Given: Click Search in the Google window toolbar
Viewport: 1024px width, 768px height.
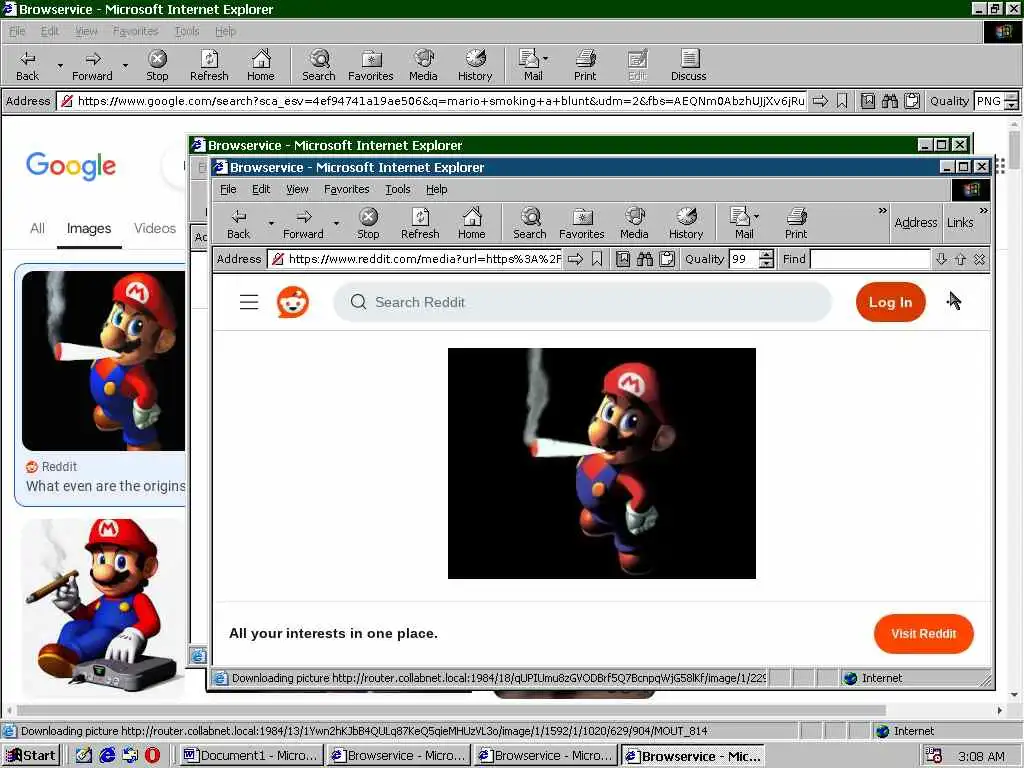Looking at the screenshot, I should click(319, 66).
